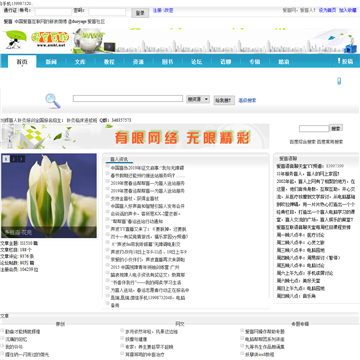Show slide 2 in the tulip slideshow
This screenshot has width=360, height=360.
pyautogui.click(x=14, y=159)
